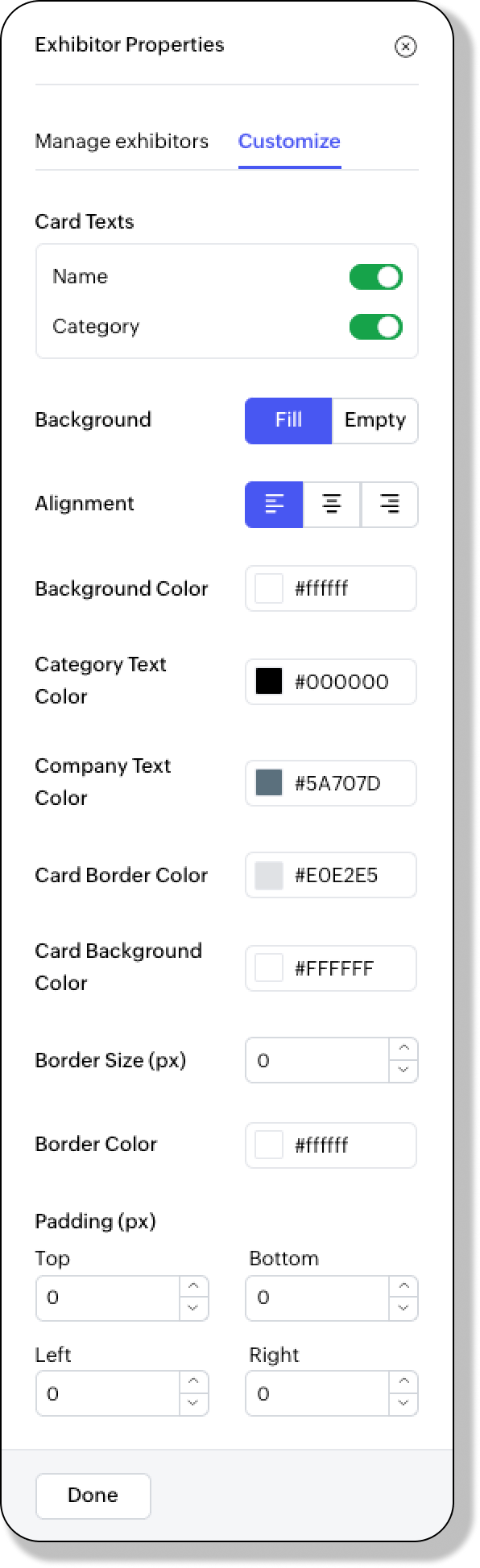Decrease Border Size with down arrow

[403, 1071]
